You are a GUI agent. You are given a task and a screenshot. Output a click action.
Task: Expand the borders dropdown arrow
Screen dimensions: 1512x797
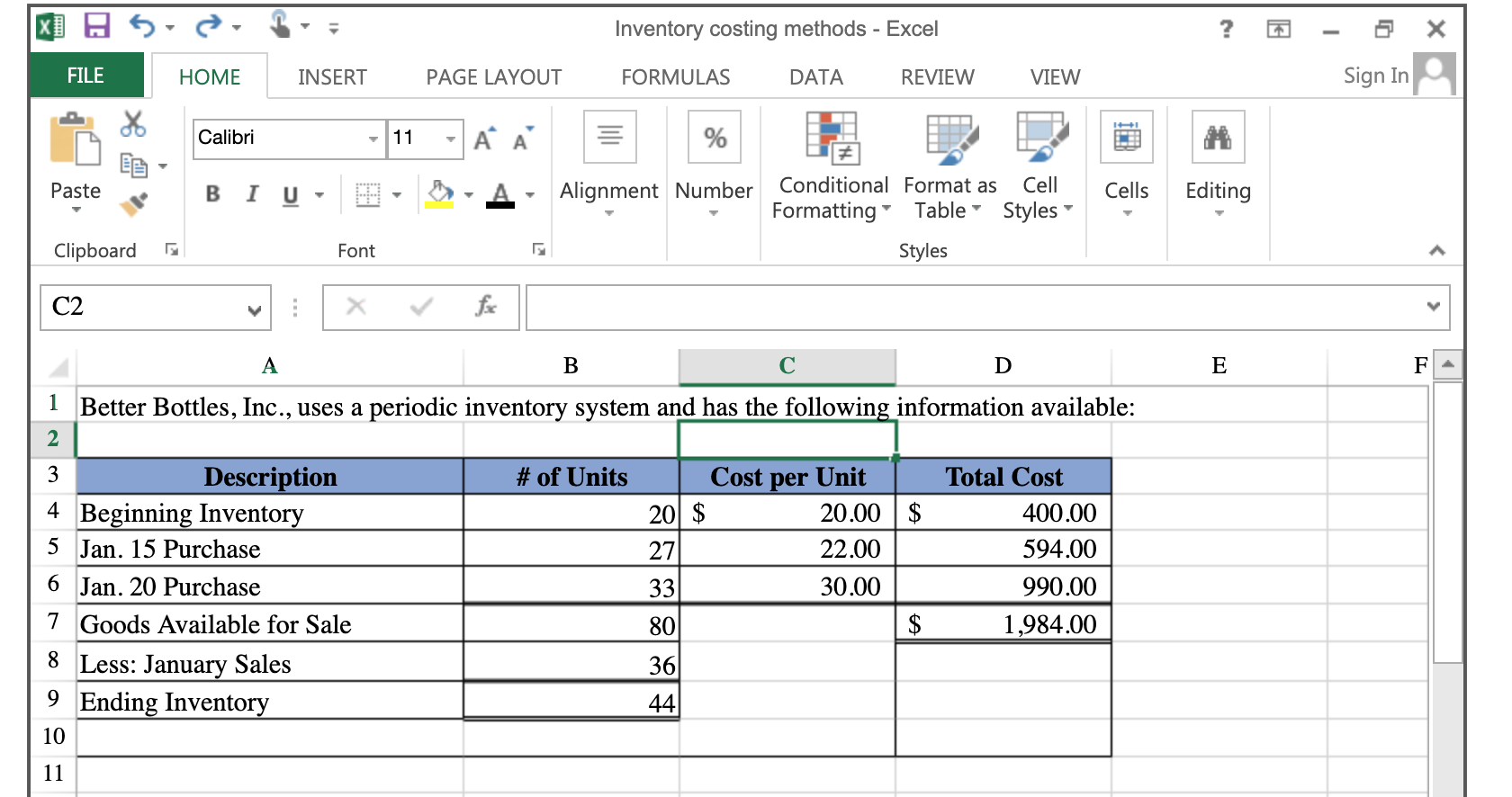(396, 195)
